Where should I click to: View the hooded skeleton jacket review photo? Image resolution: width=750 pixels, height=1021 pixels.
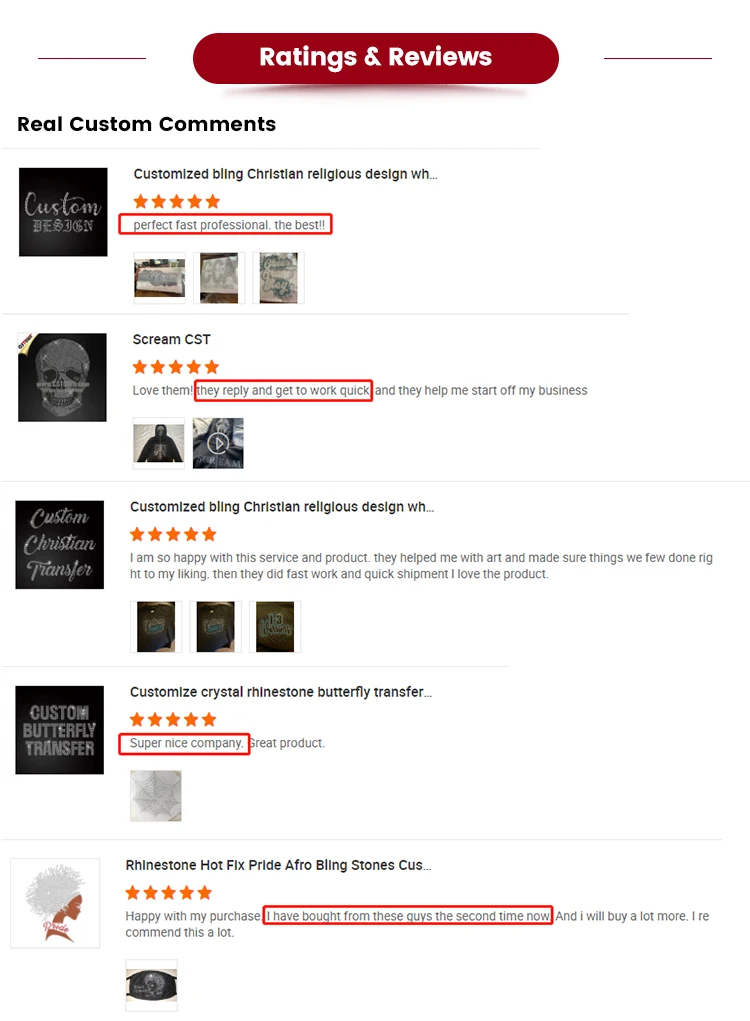coord(159,443)
